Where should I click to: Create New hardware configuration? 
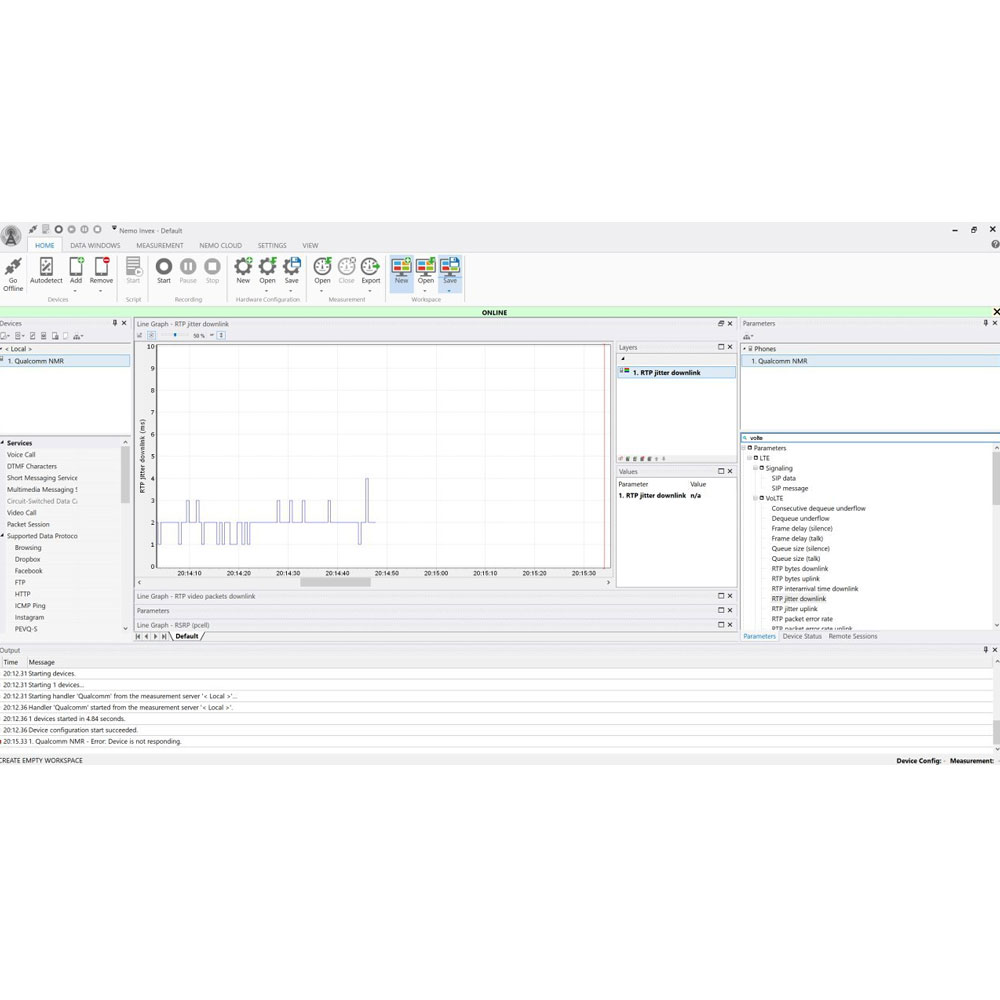tap(243, 266)
